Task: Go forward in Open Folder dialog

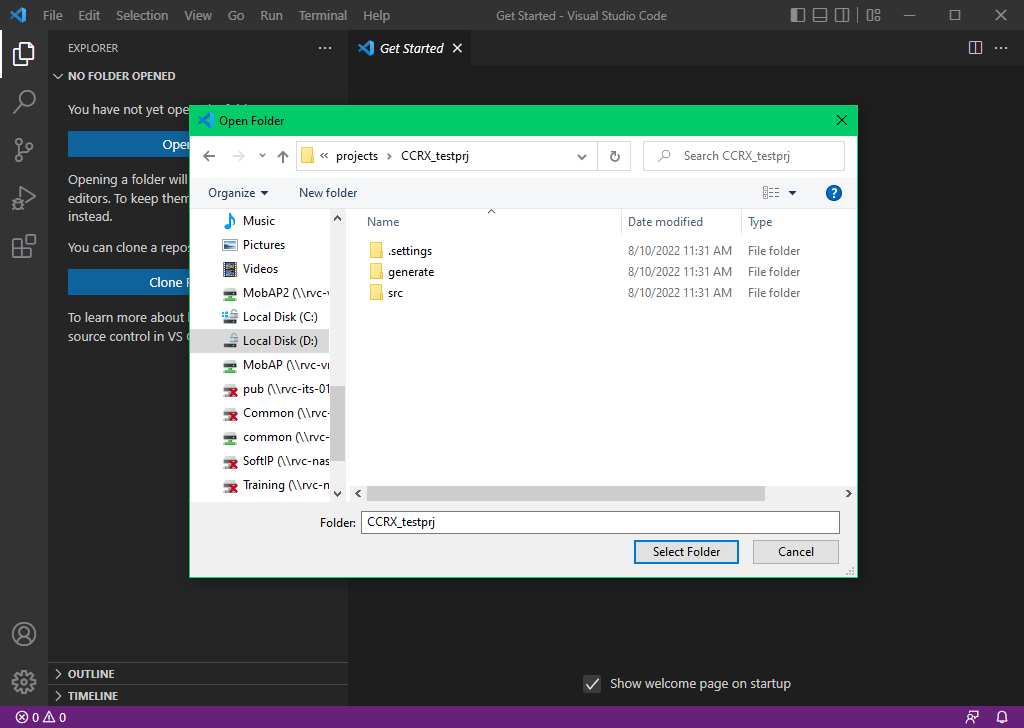Action: [x=239, y=156]
